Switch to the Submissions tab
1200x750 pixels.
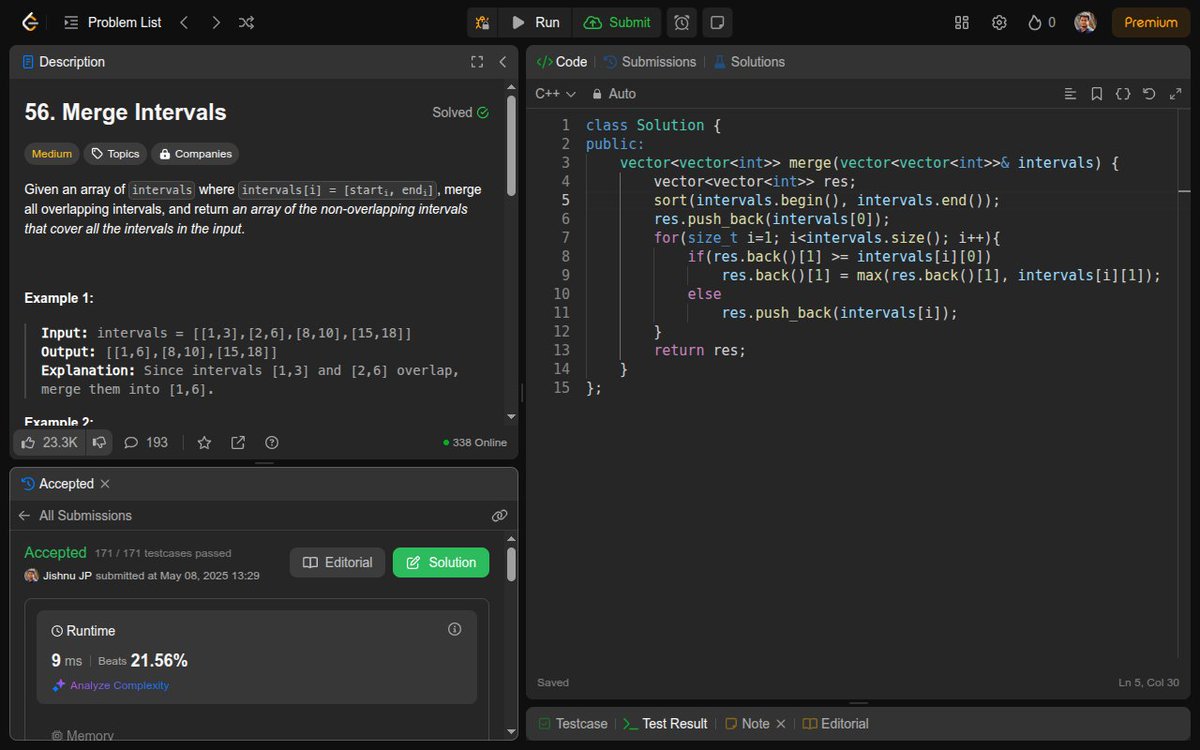point(650,62)
